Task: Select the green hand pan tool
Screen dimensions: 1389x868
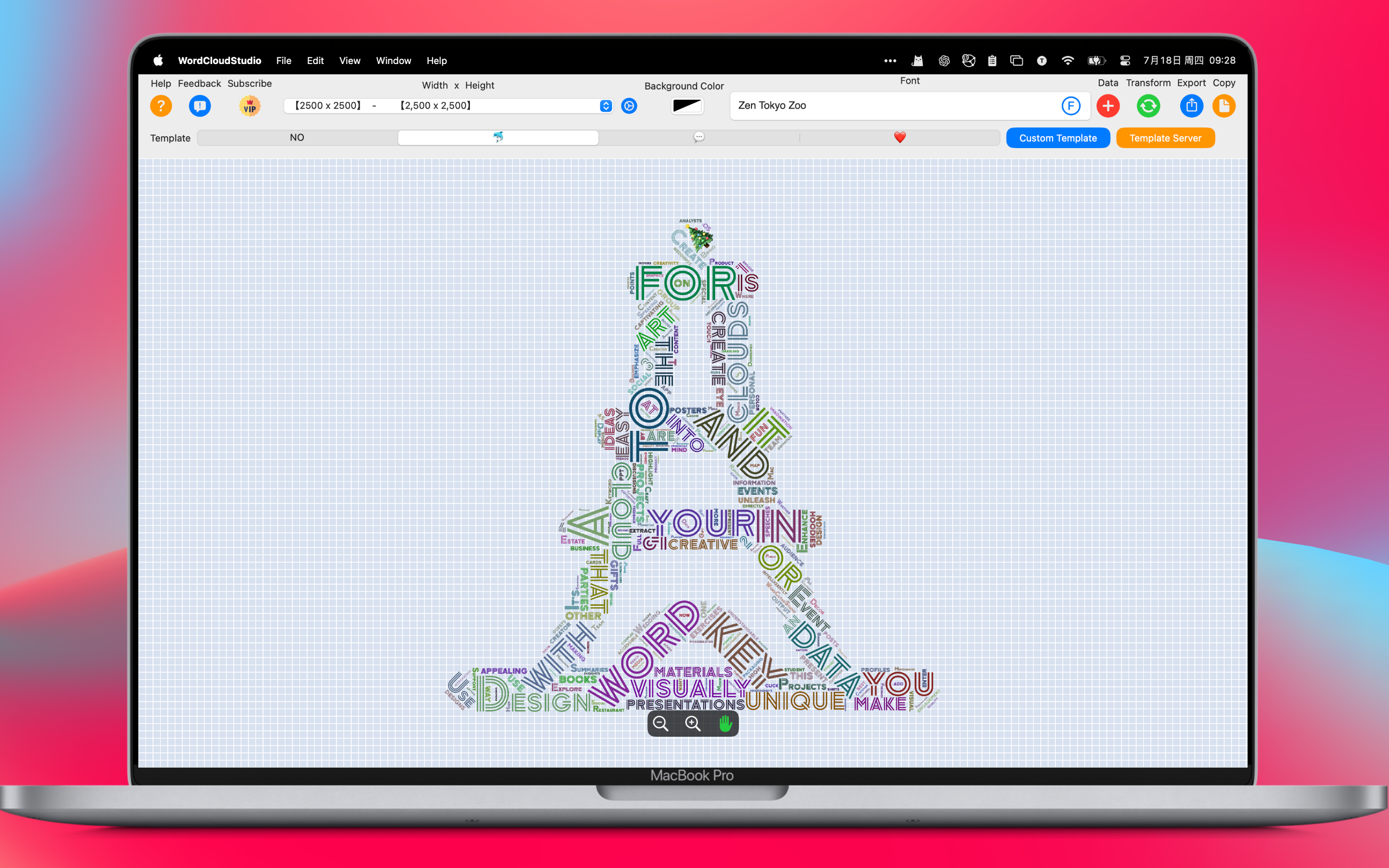Action: pyautogui.click(x=725, y=724)
